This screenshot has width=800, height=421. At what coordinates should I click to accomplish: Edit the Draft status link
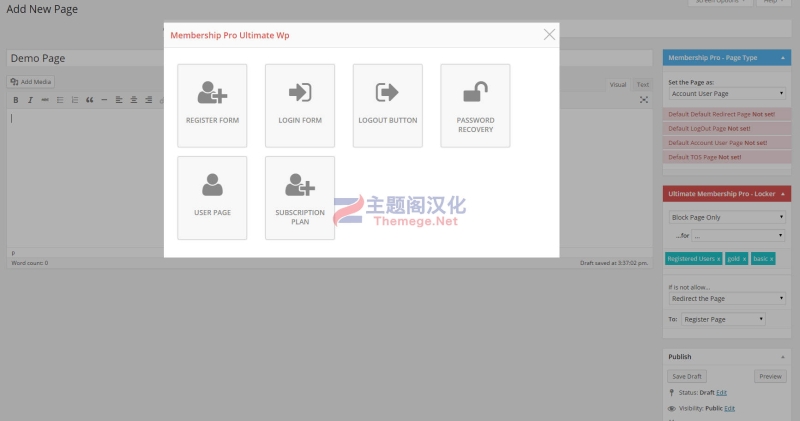(721, 392)
